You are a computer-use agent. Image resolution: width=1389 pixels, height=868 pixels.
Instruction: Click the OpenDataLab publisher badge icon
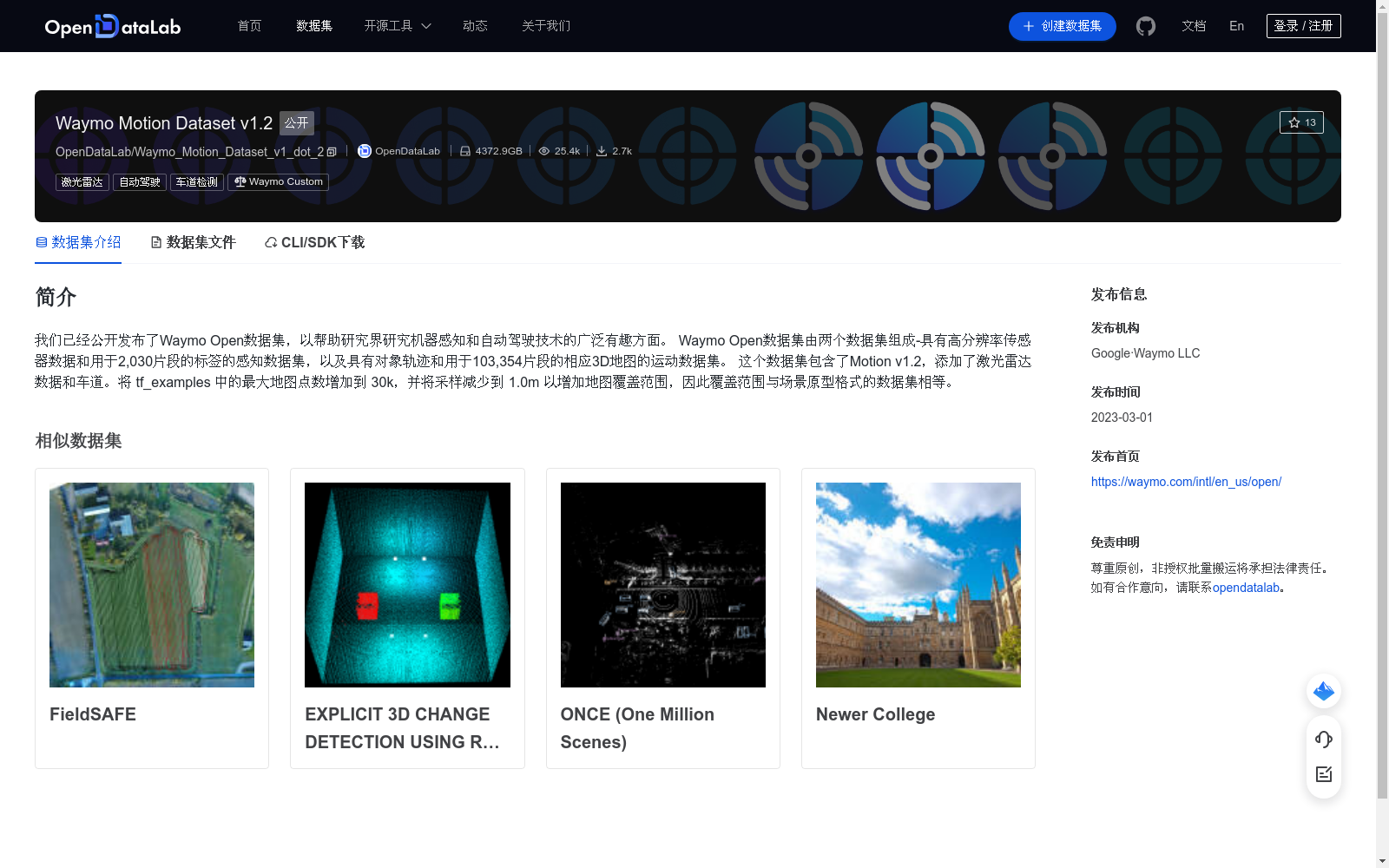[364, 151]
